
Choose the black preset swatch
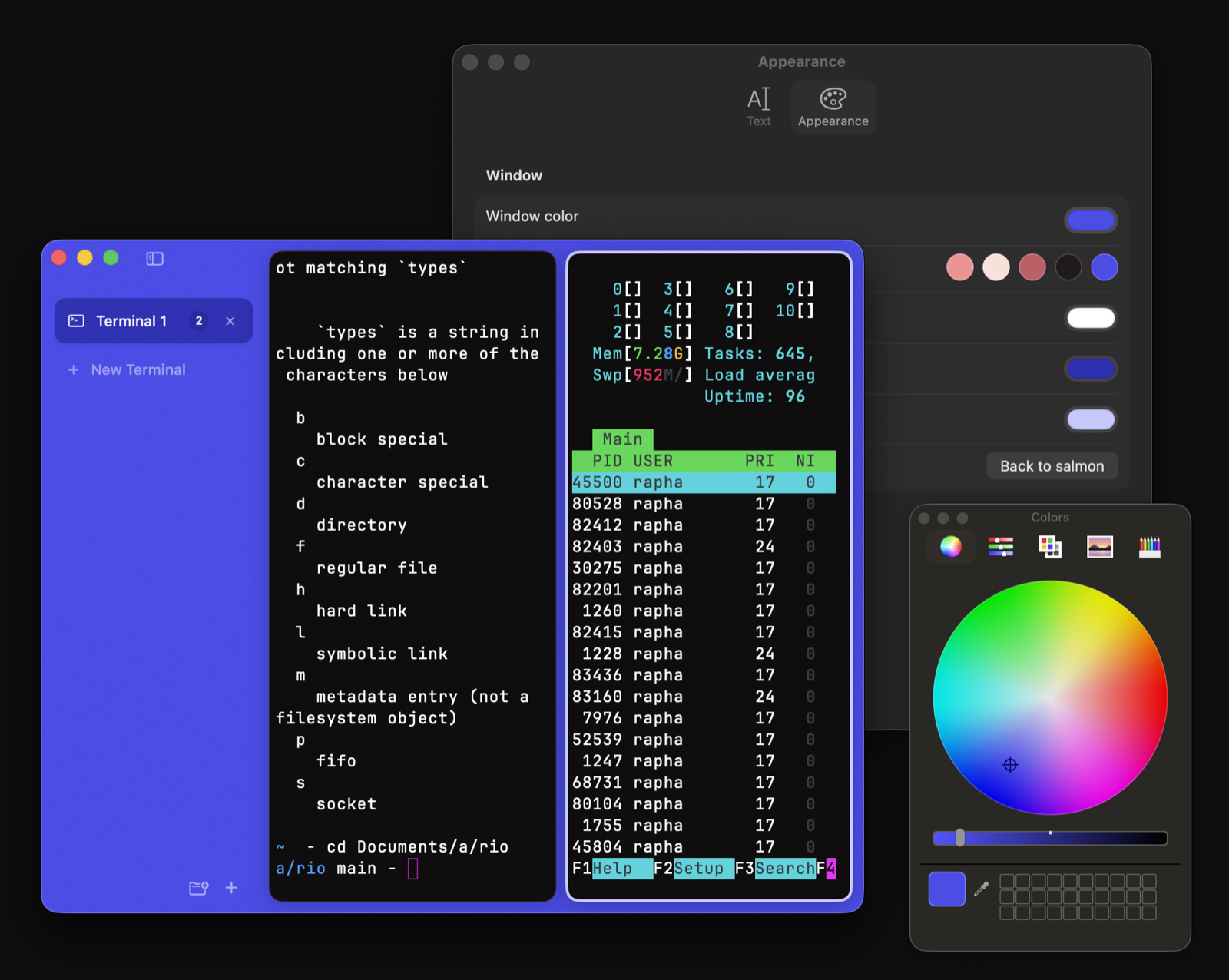pos(1068,267)
